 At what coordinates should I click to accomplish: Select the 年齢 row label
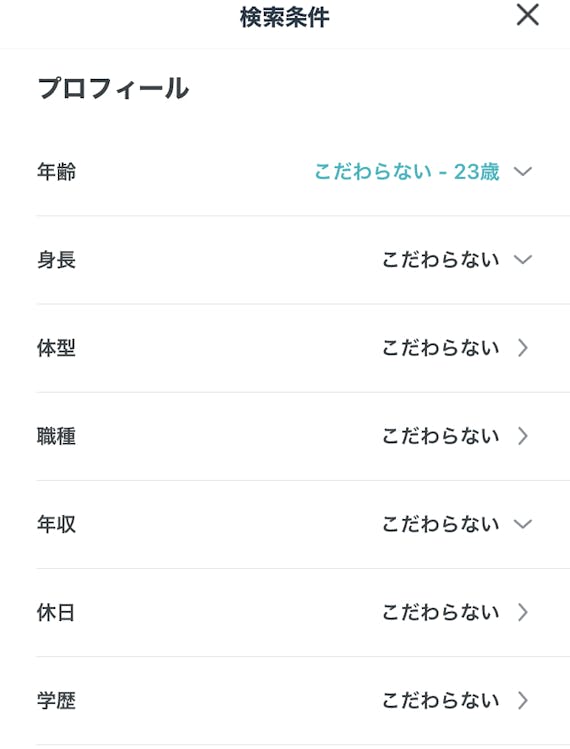coord(56,171)
